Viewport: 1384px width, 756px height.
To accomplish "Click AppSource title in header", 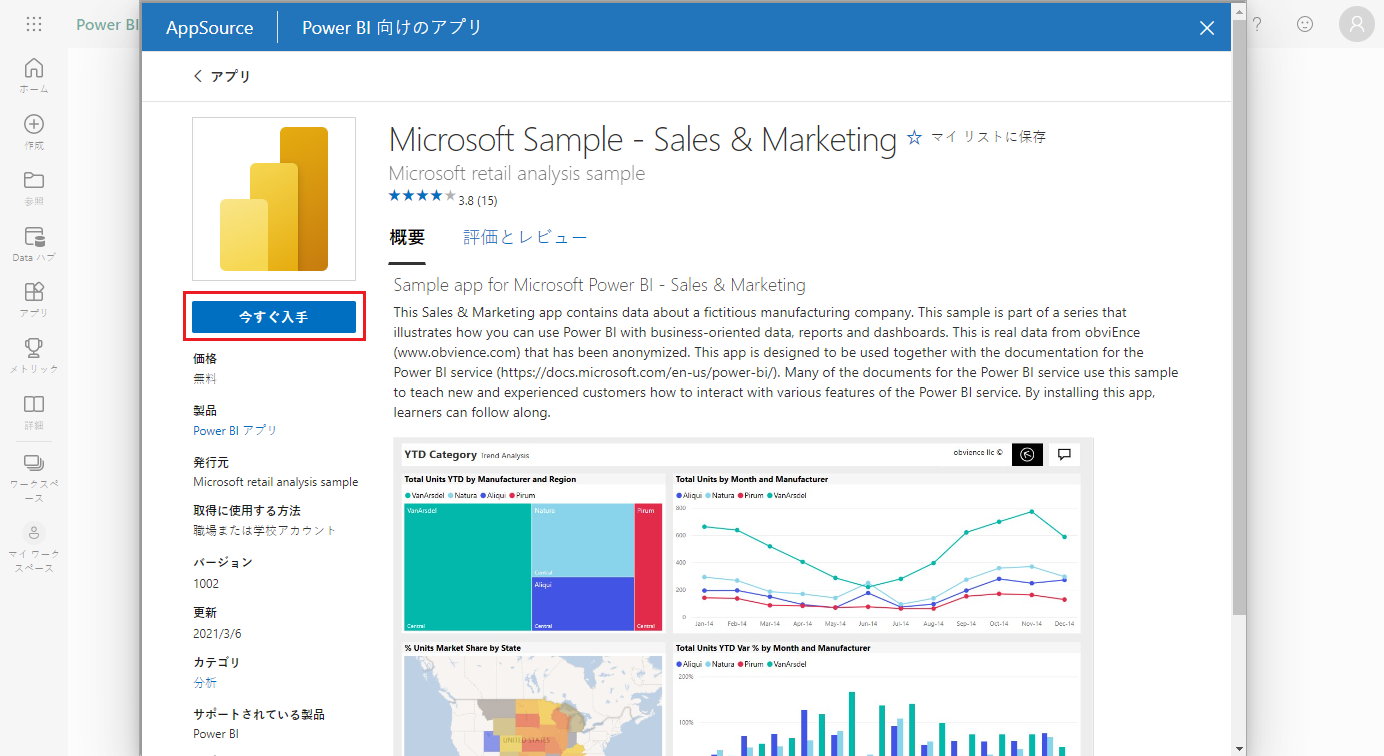I will click(x=210, y=28).
